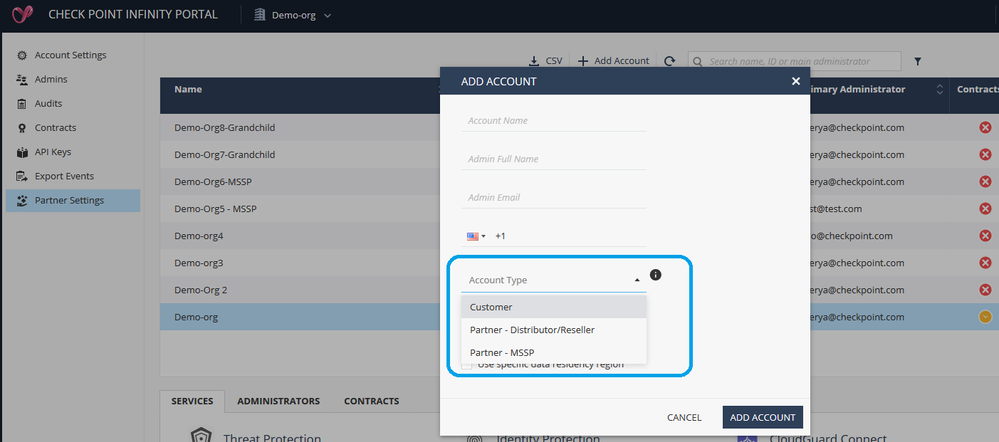Switch to the CONTRACTS tab
This screenshot has width=999, height=442.
tap(371, 401)
